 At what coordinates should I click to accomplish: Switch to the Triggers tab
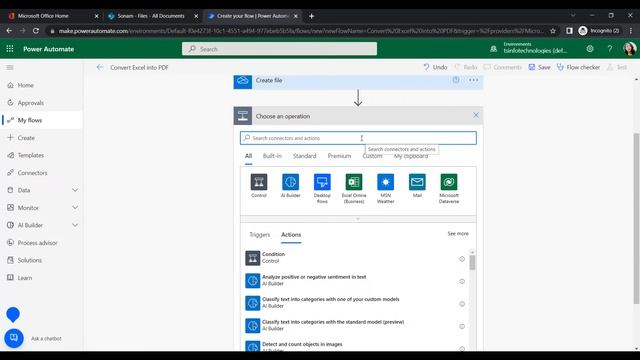260,235
